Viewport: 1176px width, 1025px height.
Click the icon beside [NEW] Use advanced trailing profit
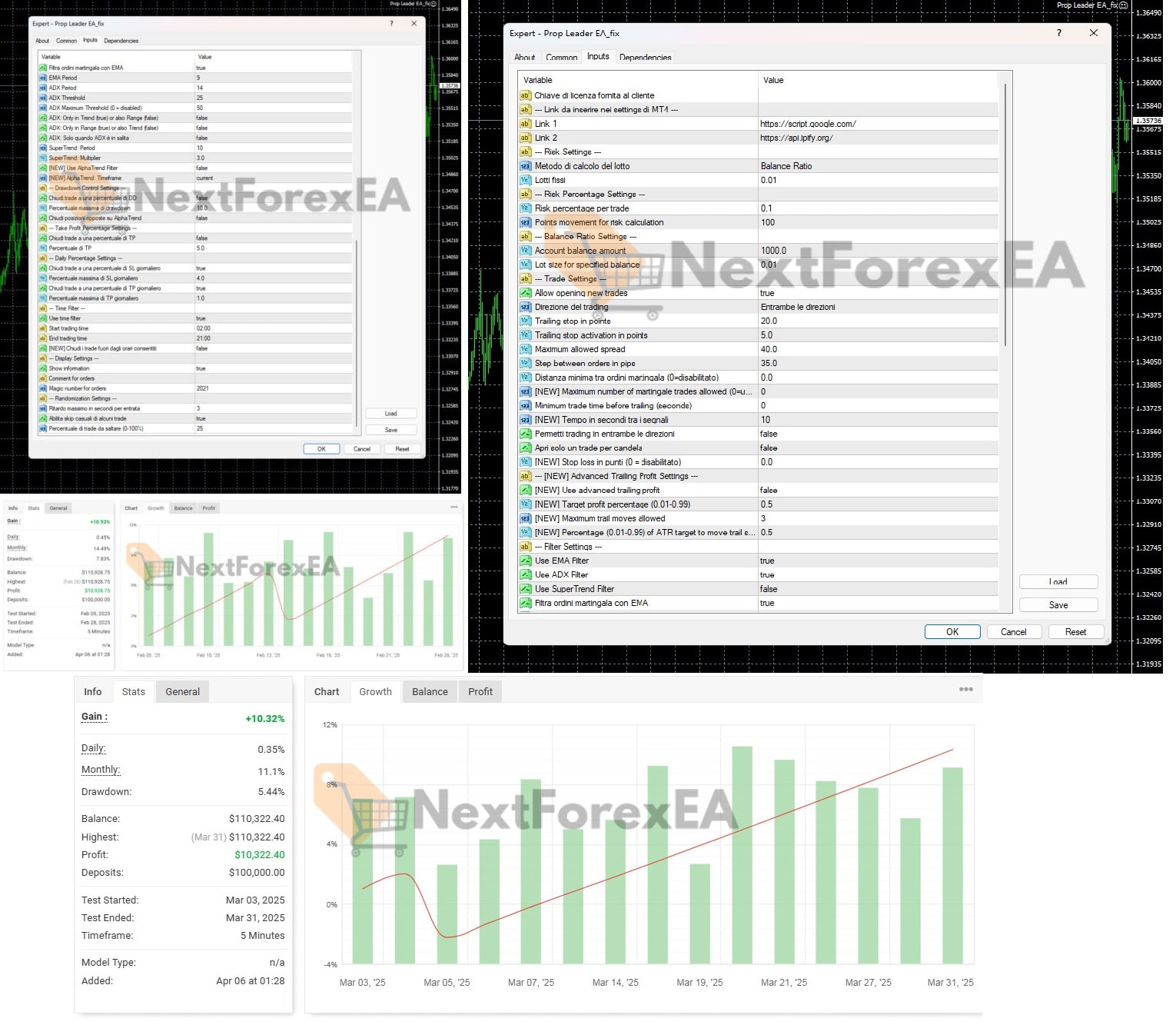click(526, 490)
